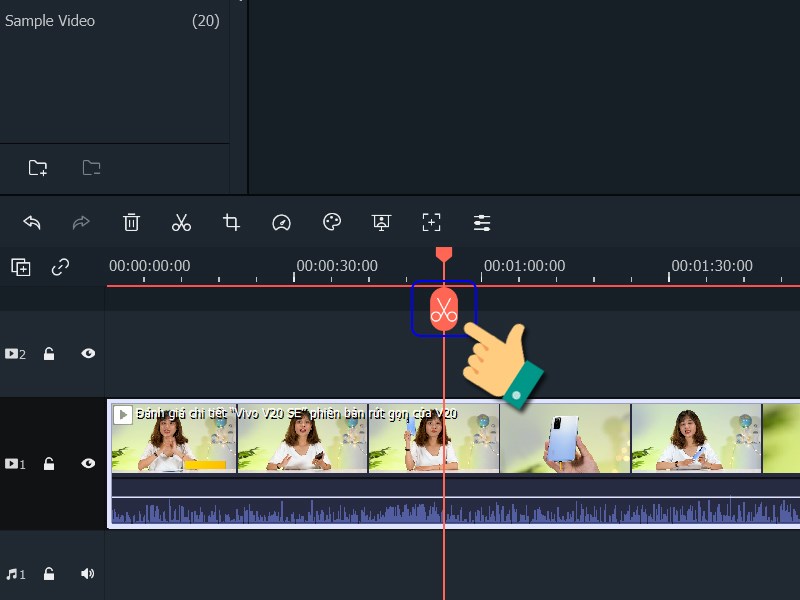Image resolution: width=800 pixels, height=600 pixels.
Task: Select the Crop tool
Action: tap(231, 222)
